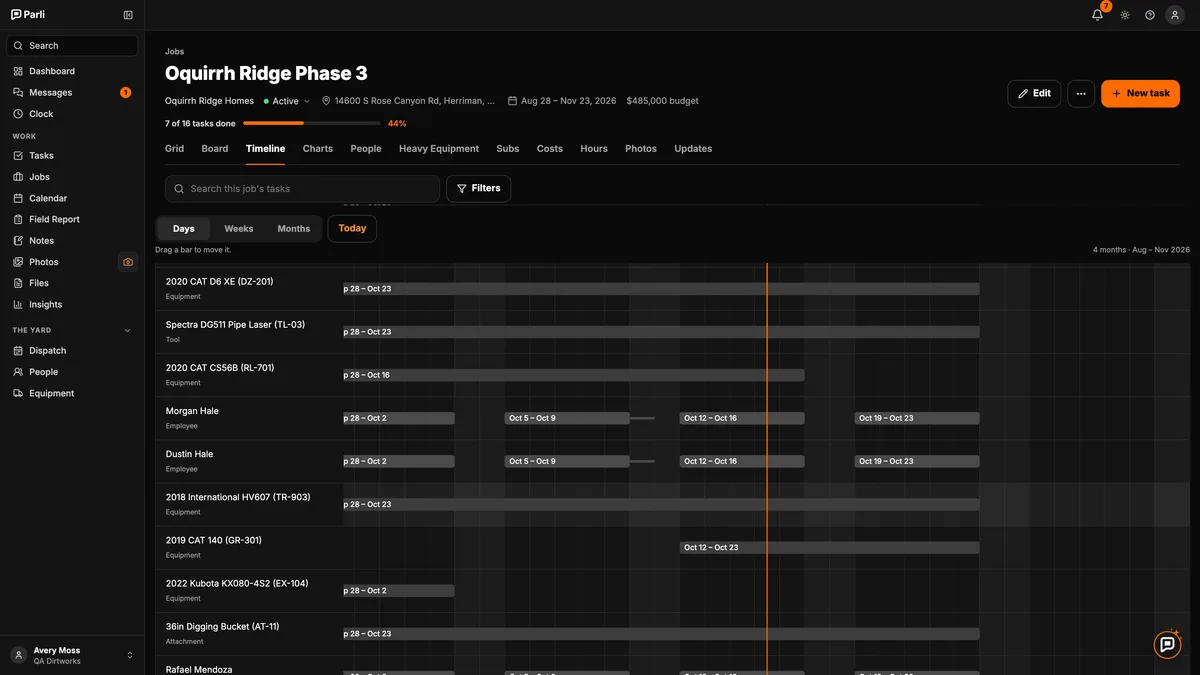1200x675 pixels.
Task: Click the camera icon beside Photos
Action: 128,262
